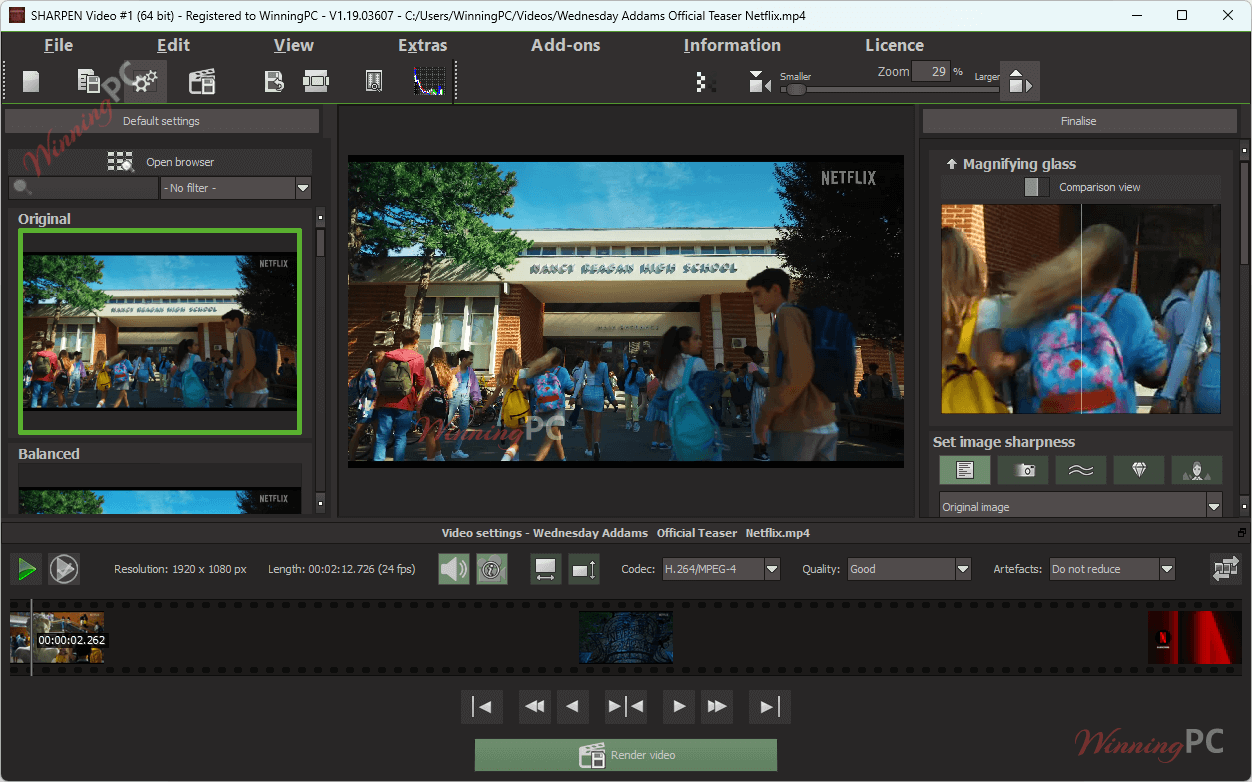Click the clapperboard save video toolbar icon
The width and height of the screenshot is (1252, 782).
tap(202, 81)
